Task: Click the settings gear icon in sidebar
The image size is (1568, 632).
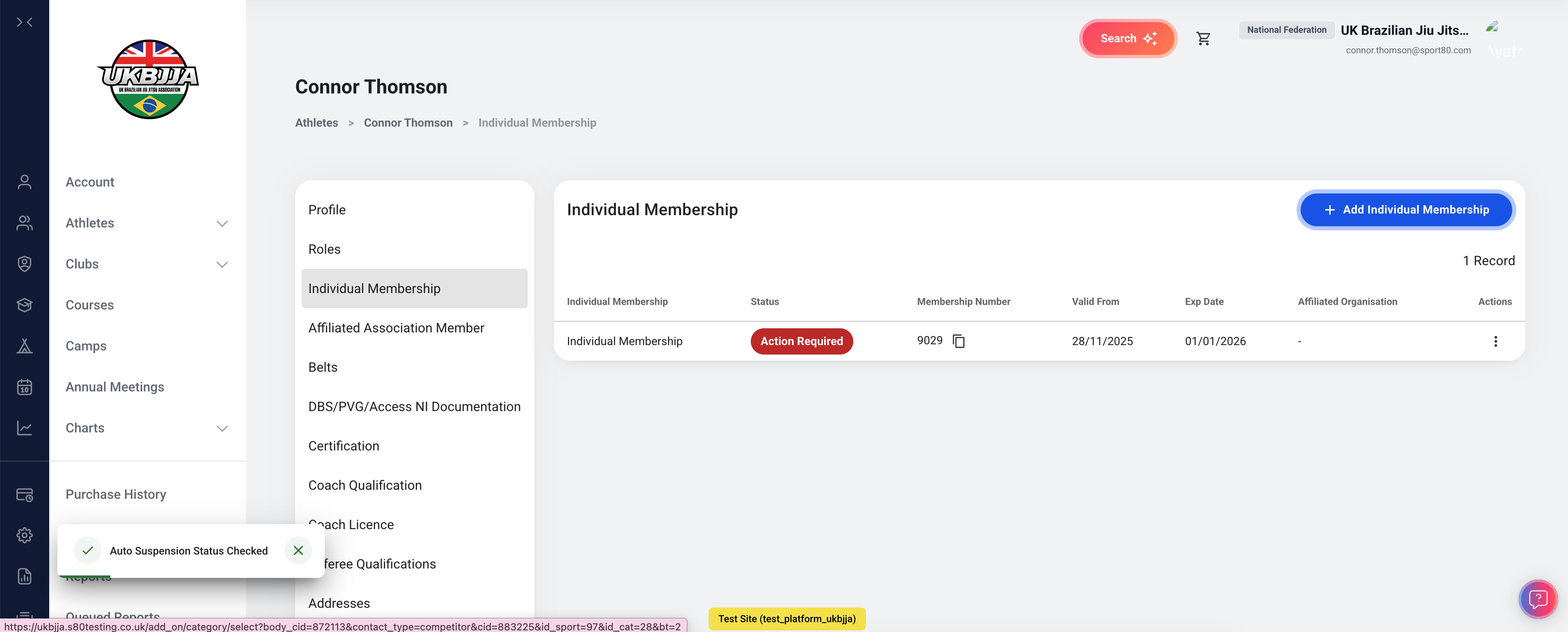Action: [24, 535]
